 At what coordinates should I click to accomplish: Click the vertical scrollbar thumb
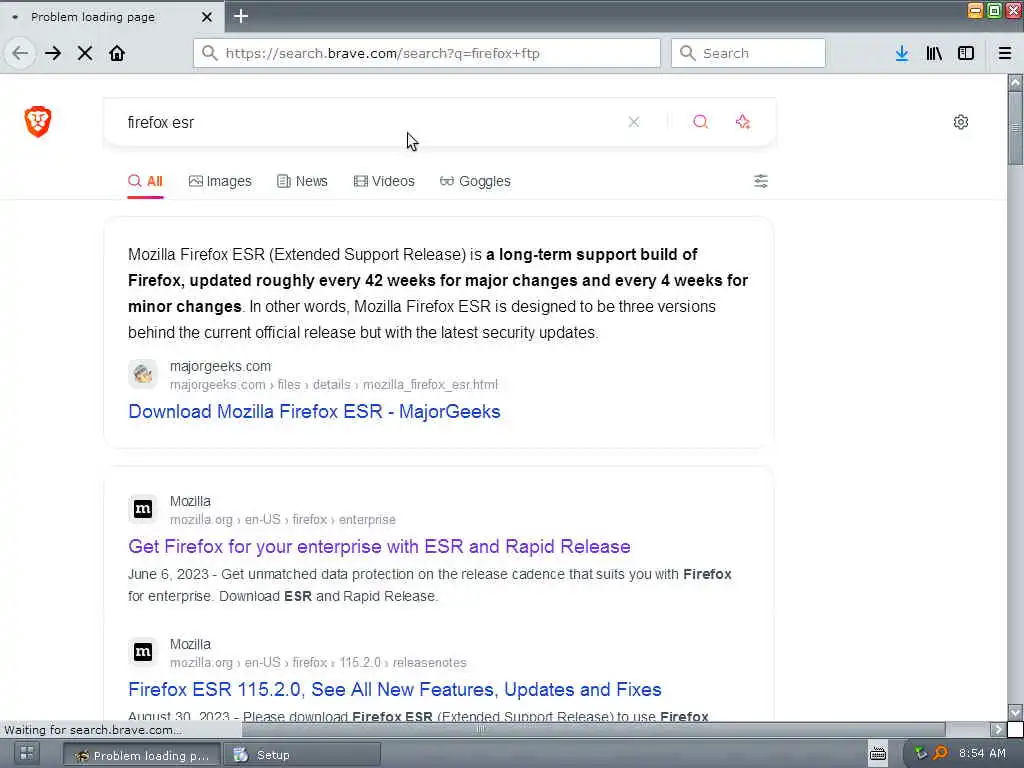pos(1015,128)
